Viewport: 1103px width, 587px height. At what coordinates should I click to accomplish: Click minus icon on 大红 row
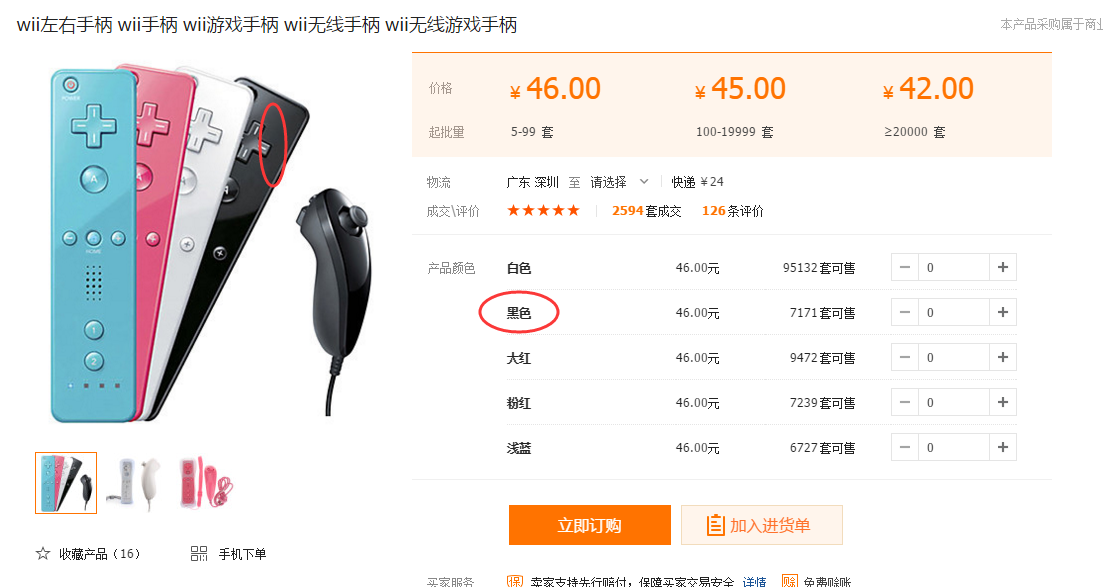905,358
